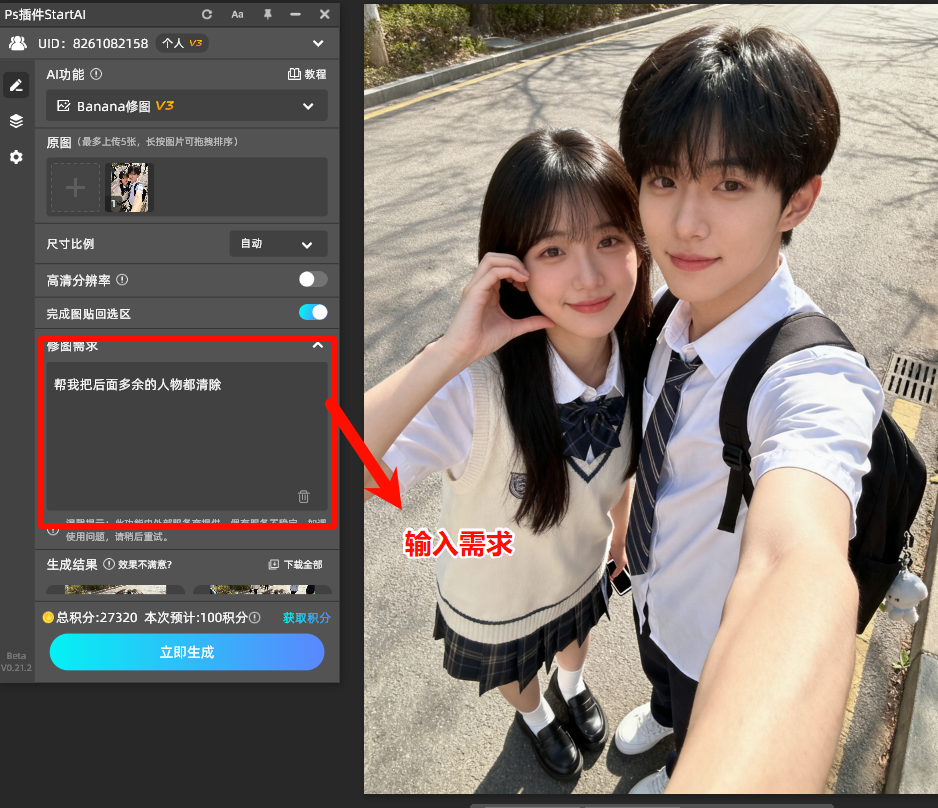Open the 教程 tutorial link

click(307, 74)
